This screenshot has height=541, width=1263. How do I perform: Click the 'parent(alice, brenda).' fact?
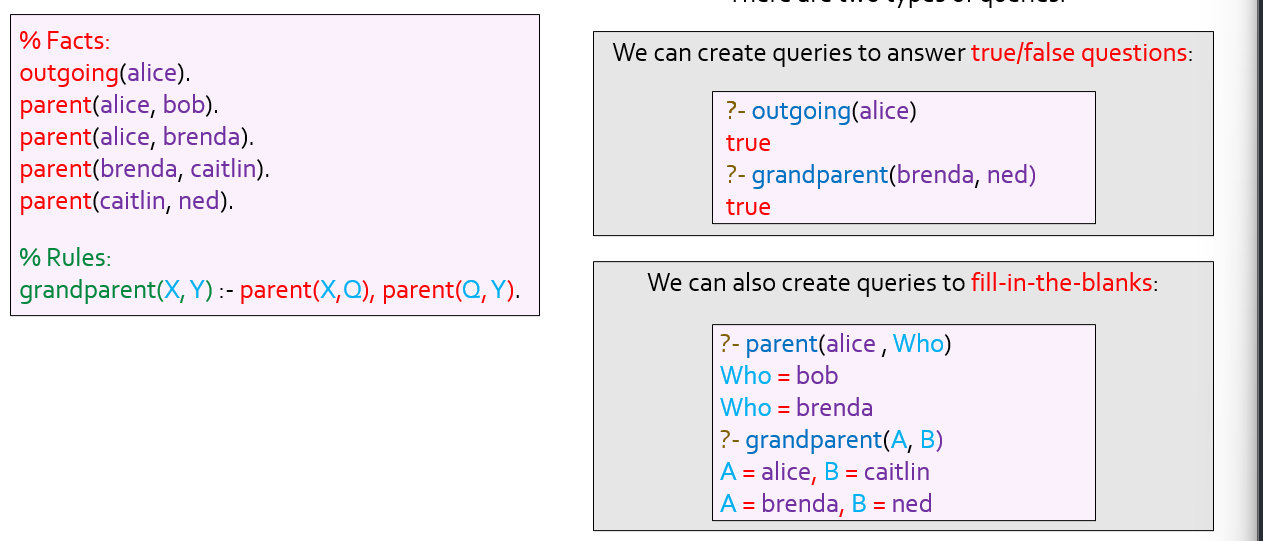tap(136, 137)
